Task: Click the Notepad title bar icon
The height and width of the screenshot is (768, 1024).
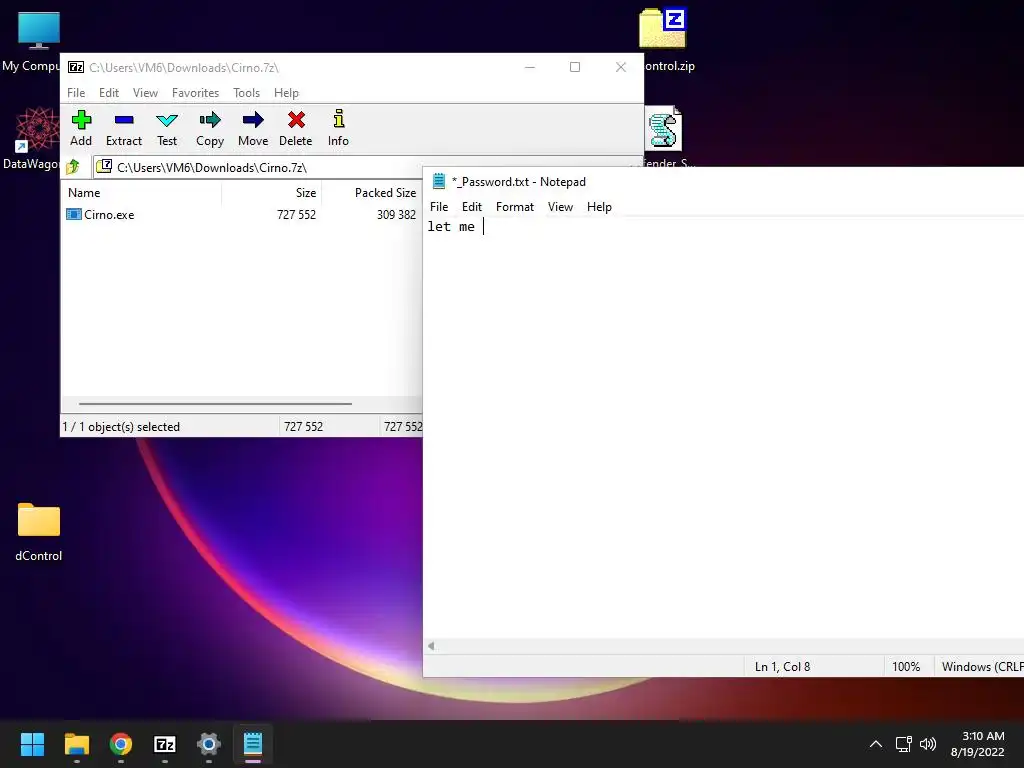Action: [x=439, y=181]
